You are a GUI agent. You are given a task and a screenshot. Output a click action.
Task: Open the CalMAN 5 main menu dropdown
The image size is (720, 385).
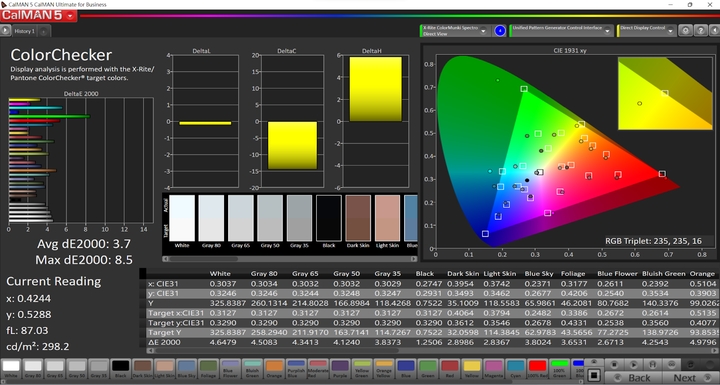[38, 15]
